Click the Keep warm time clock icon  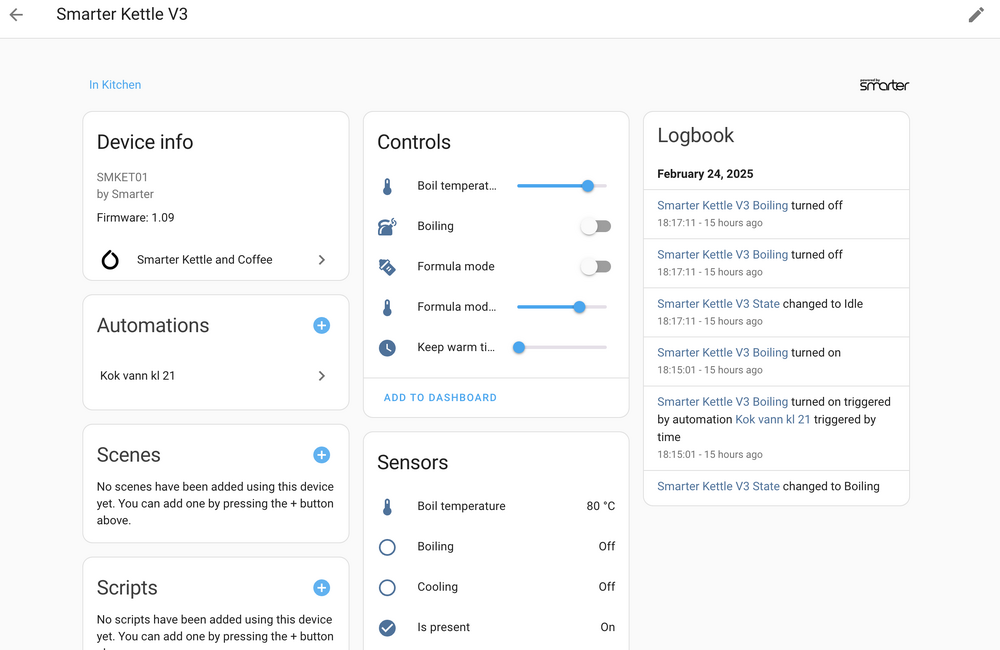coord(387,348)
